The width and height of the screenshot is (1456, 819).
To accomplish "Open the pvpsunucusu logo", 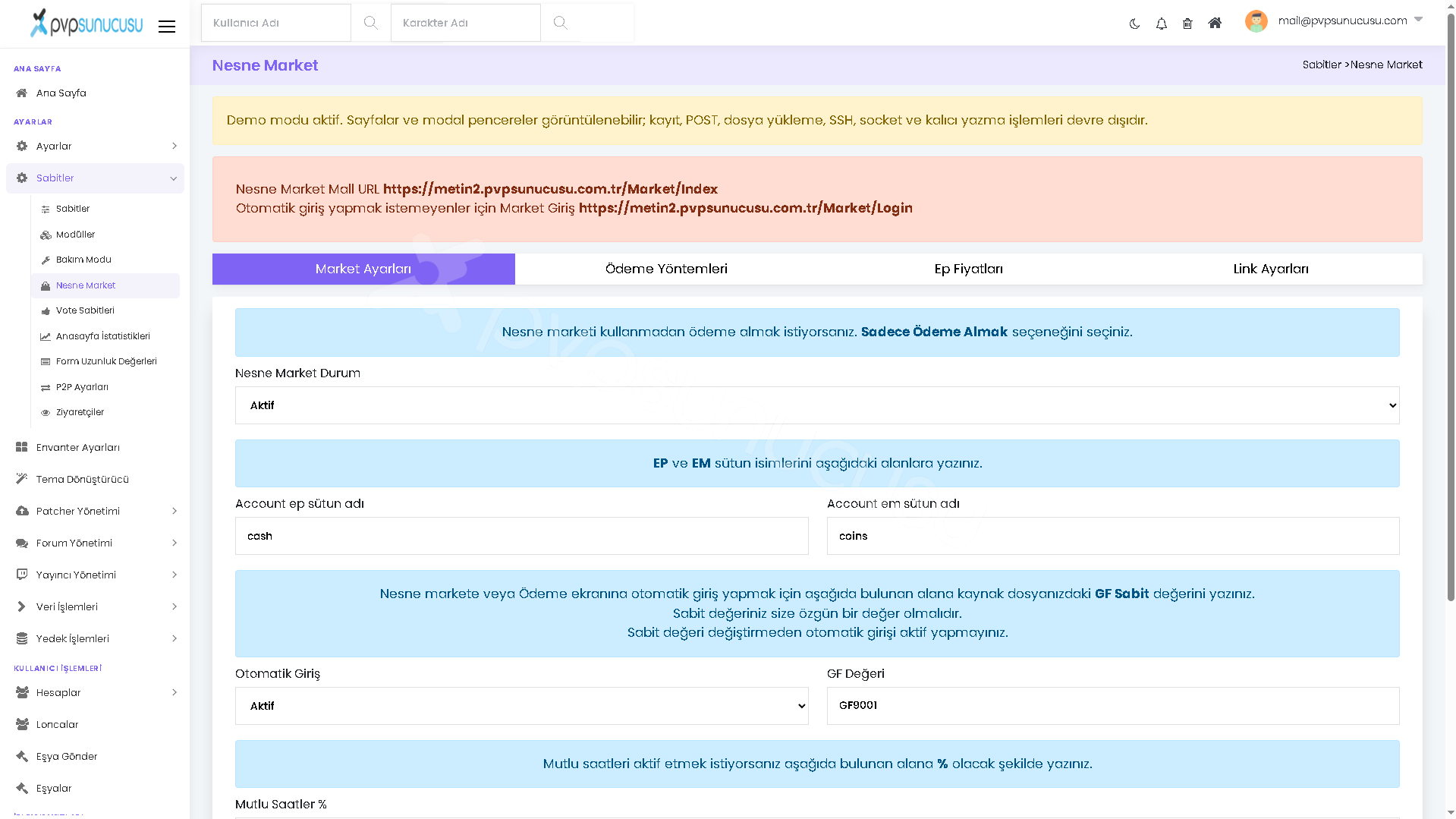I will (86, 24).
